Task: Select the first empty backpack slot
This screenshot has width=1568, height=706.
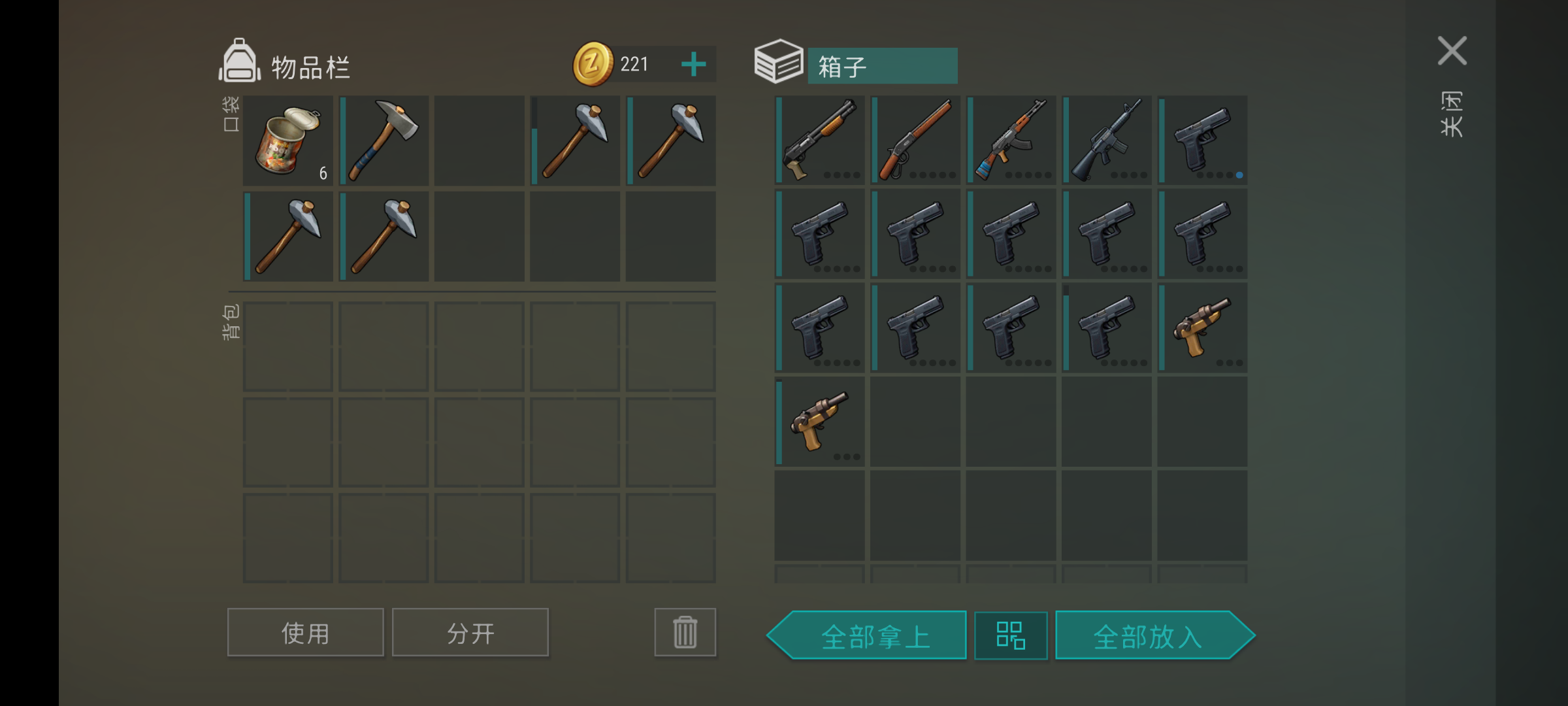Action: (288, 346)
